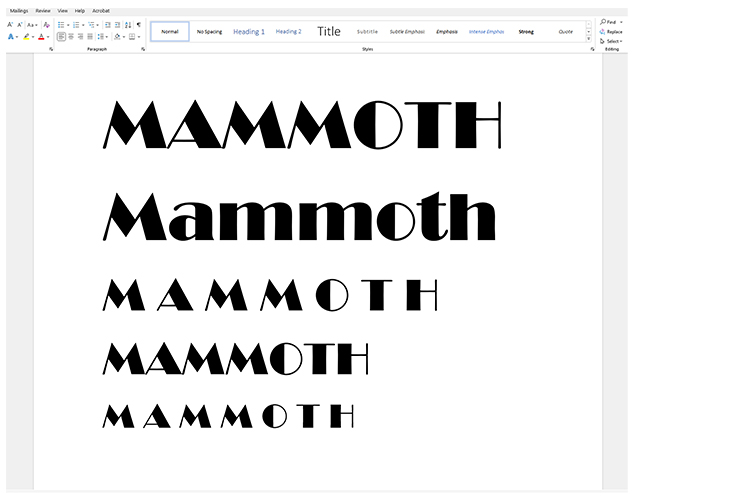Click the Increase Indent icon
Screen dimensions: 750x500
pyautogui.click(x=117, y=24)
